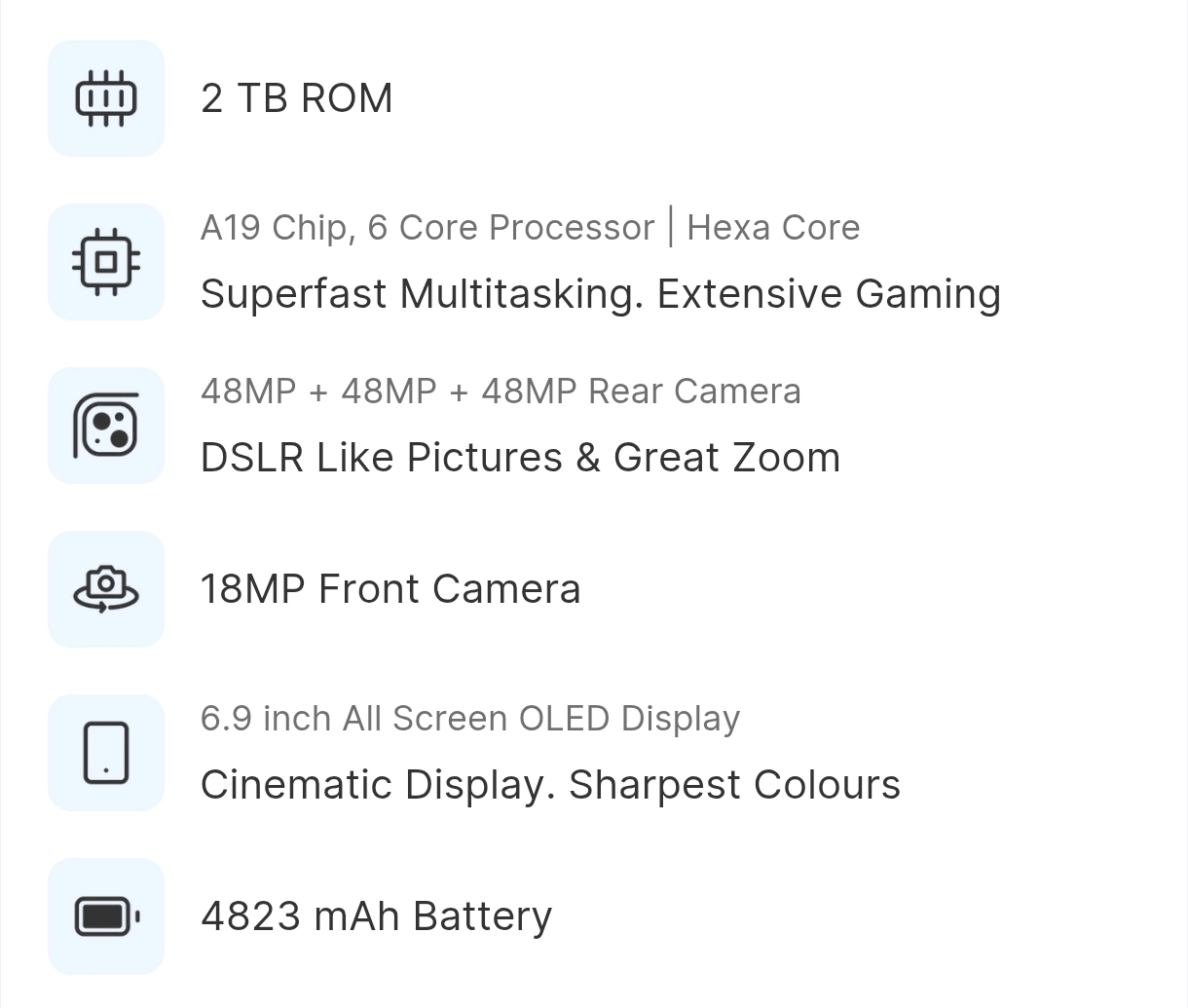Click A19 Chip, 6 Core Processor subtitle
Screen dimensions: 1188x1008
427,228
